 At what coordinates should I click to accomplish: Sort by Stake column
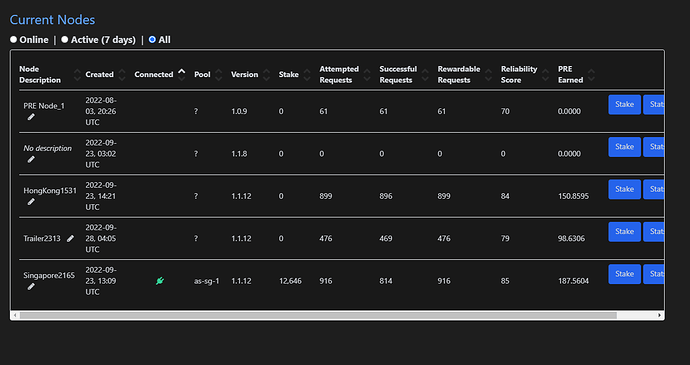click(307, 74)
